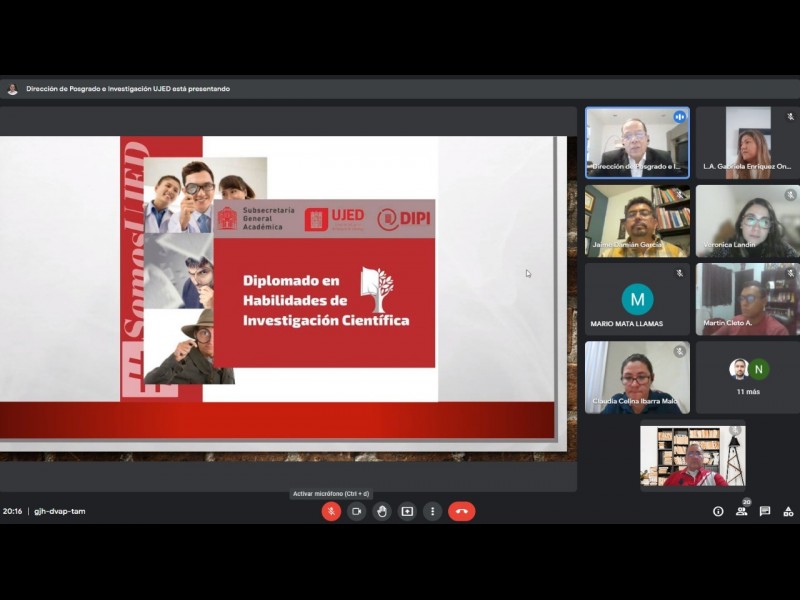This screenshot has height=600, width=800.
Task: Select Claudia Celina Ibarra's video tile
Action: (x=637, y=377)
